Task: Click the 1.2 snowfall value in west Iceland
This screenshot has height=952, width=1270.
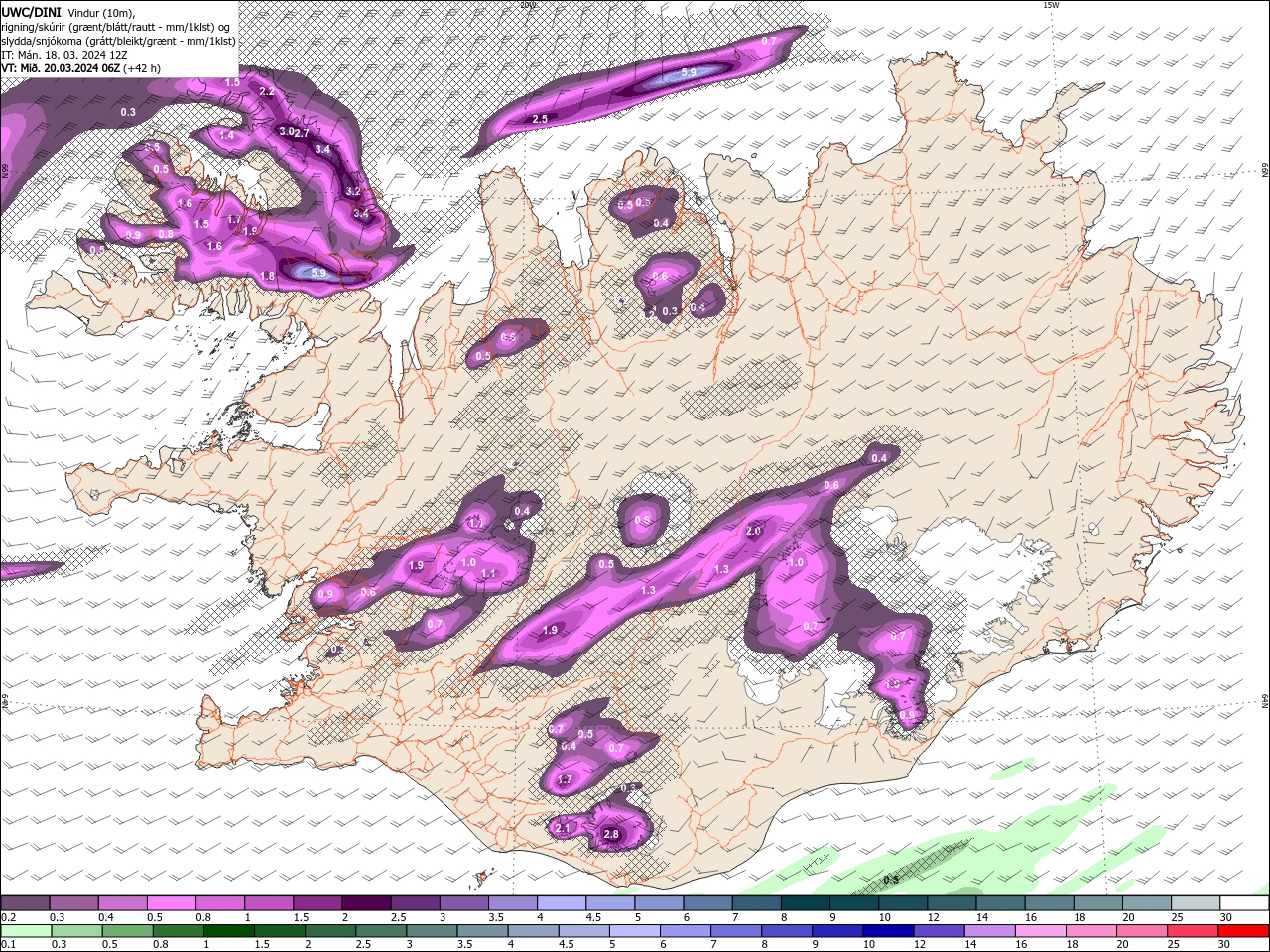Action: pos(476,523)
